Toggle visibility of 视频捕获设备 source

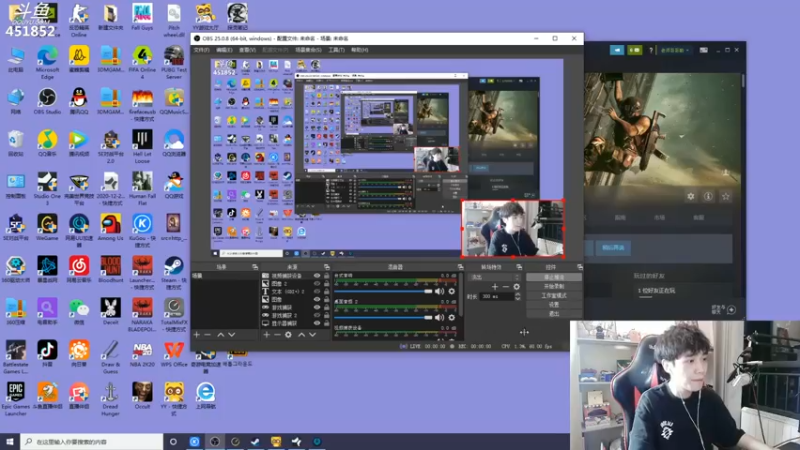(x=317, y=276)
